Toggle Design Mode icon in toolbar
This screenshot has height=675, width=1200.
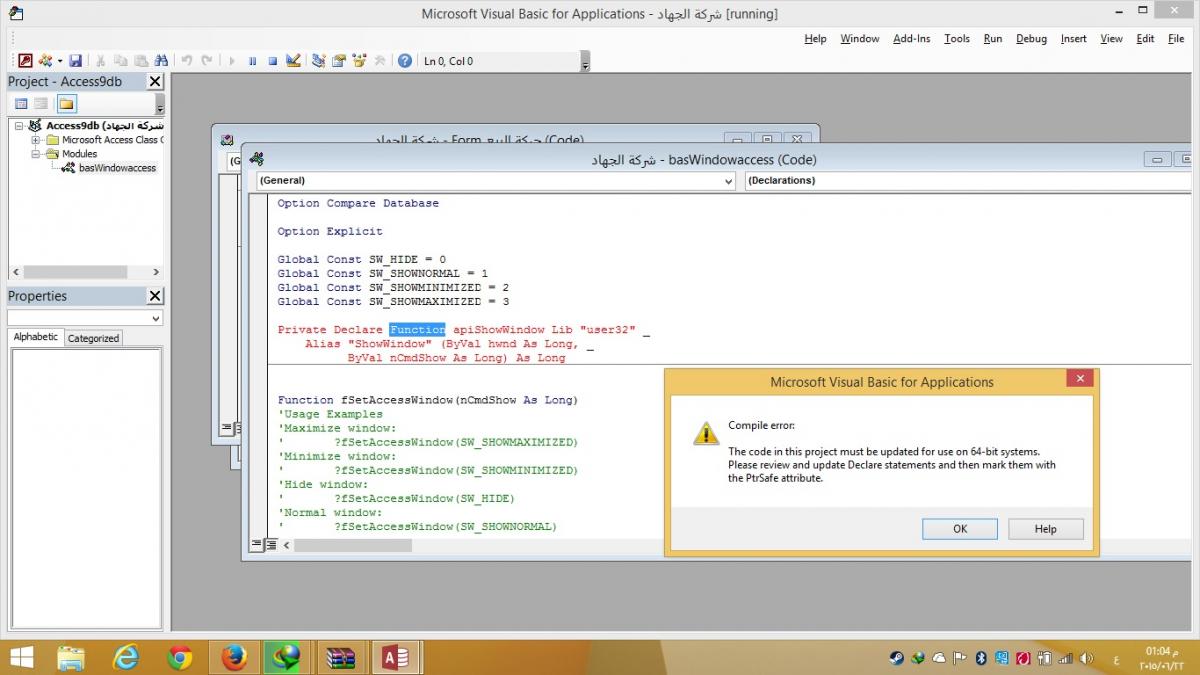pos(293,61)
